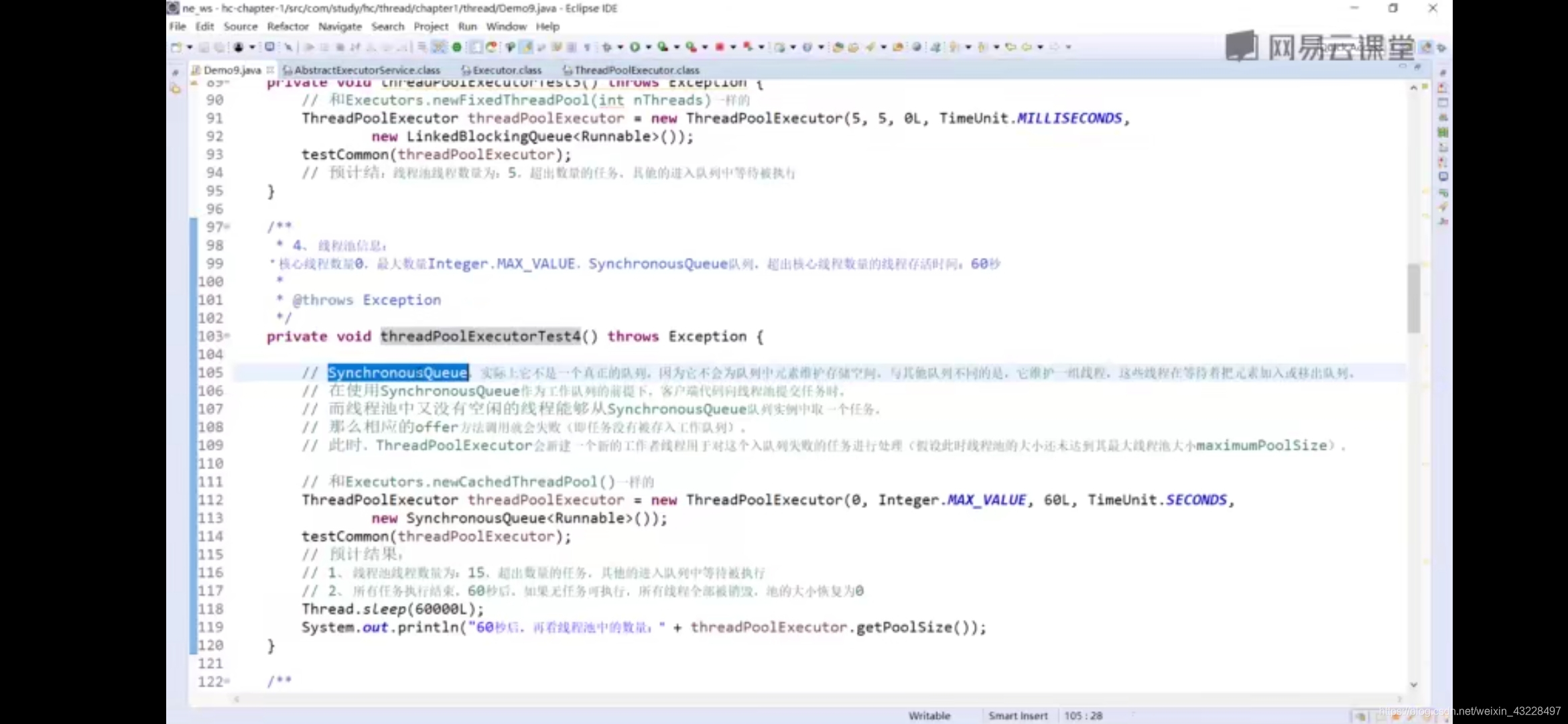
Task: Expand the Debug launch dropdown arrow
Action: click(620, 47)
